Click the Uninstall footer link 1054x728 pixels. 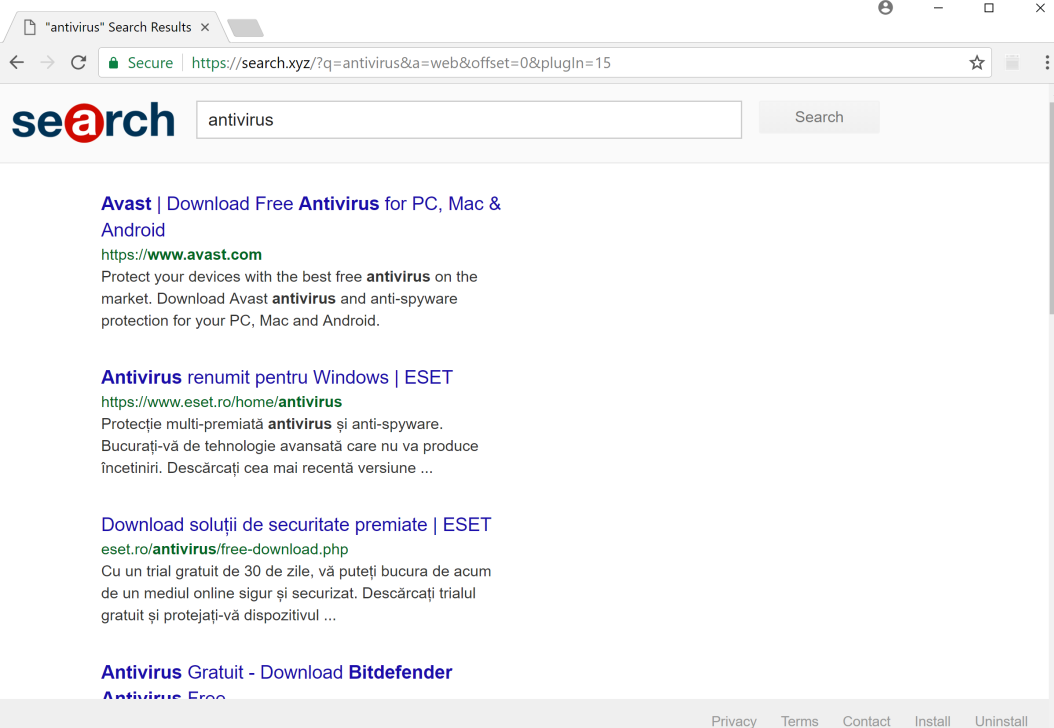[1001, 721]
